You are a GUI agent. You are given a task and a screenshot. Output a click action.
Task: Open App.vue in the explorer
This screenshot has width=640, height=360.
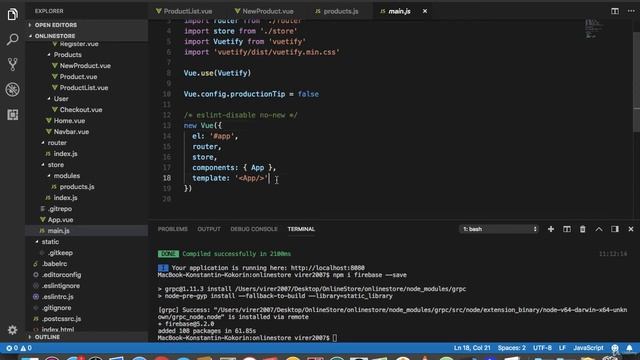(60, 220)
